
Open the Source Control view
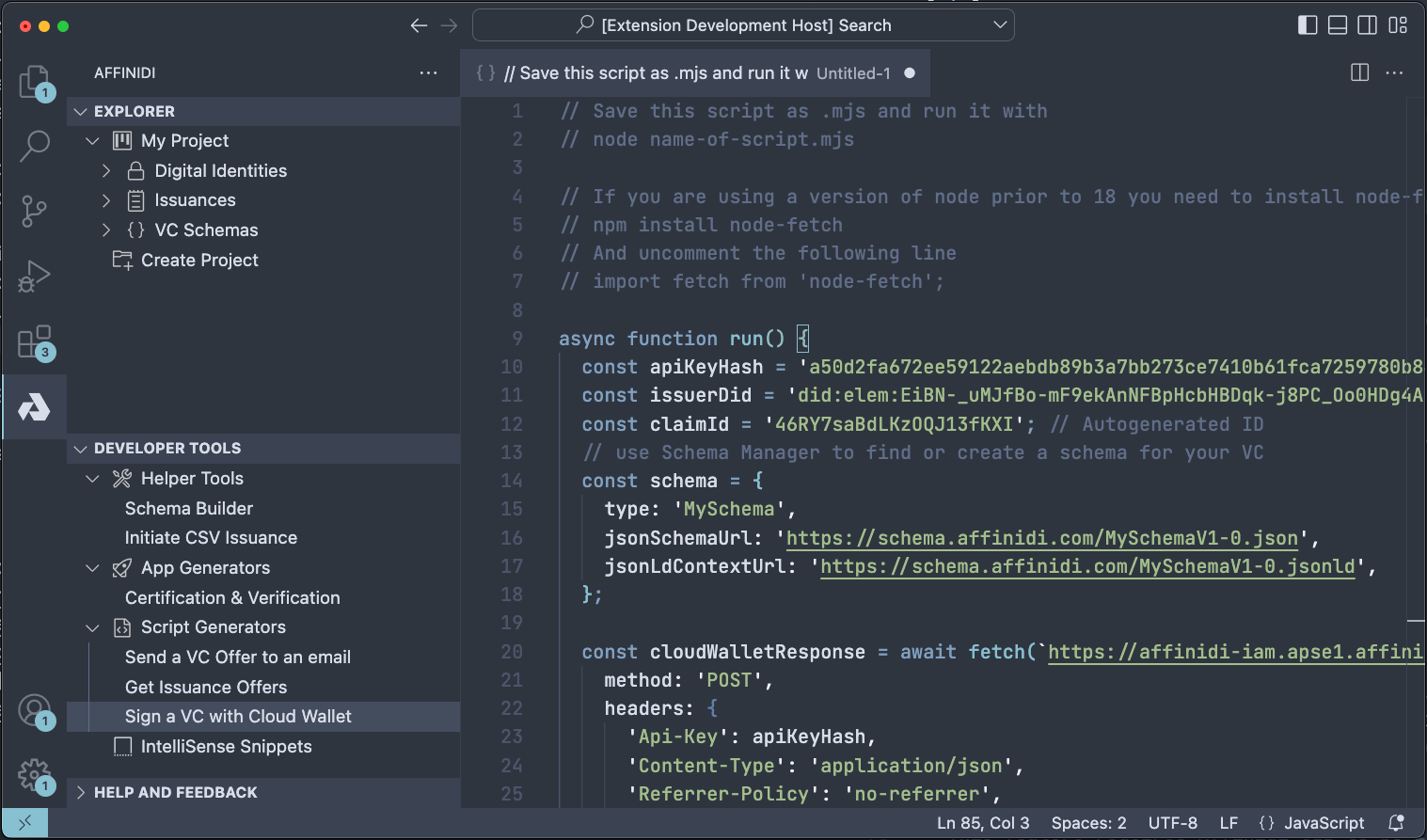tap(34, 211)
